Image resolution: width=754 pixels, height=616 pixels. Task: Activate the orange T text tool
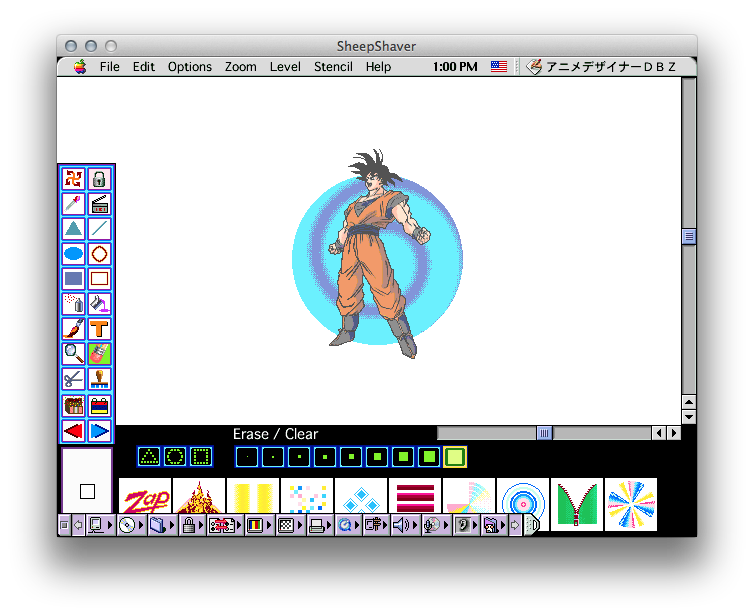(x=99, y=328)
